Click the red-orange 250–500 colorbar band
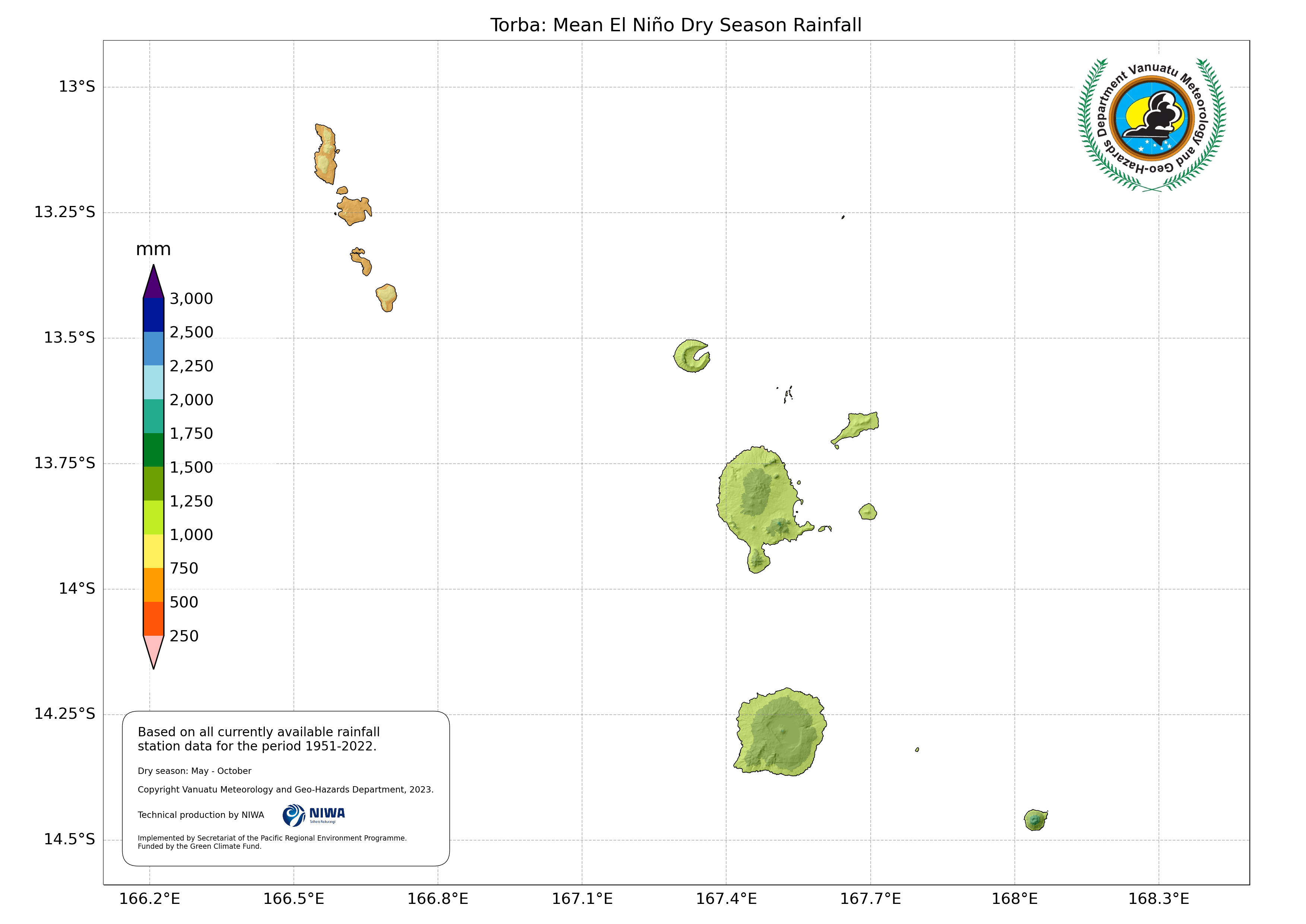Viewport: 1306px width, 924px height. (x=153, y=619)
